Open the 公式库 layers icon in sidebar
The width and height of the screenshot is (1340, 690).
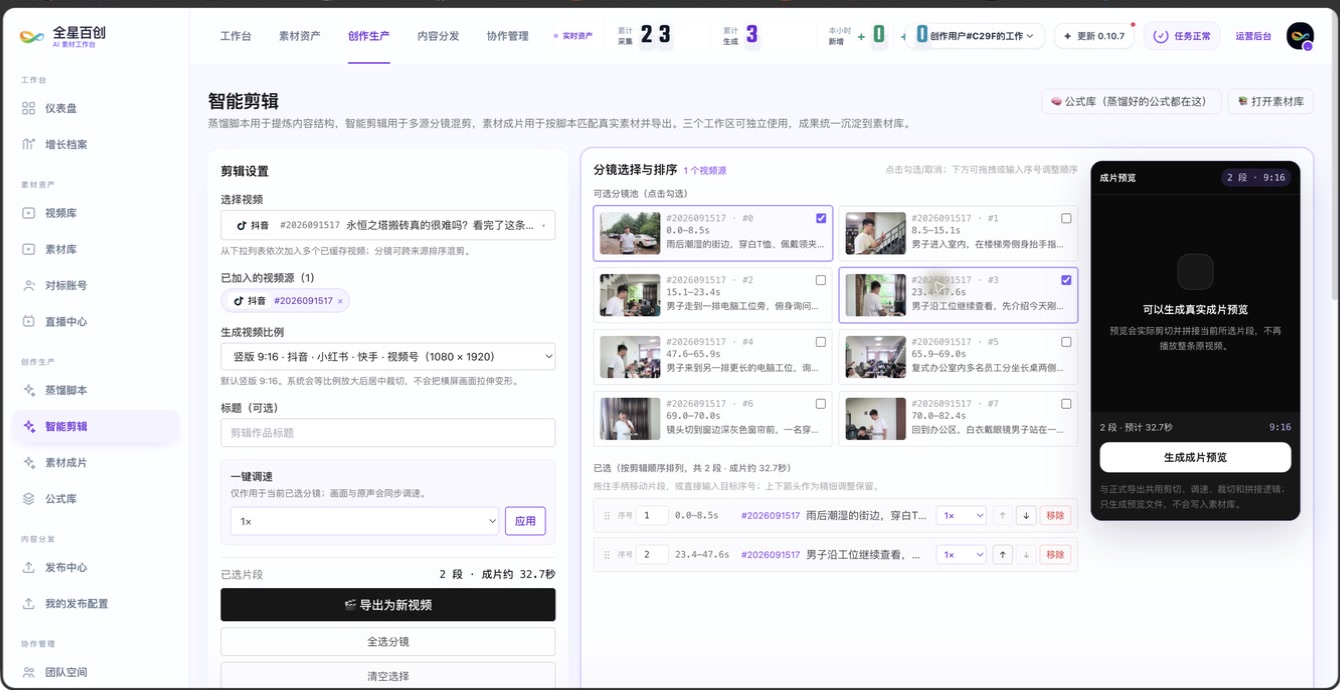click(x=28, y=498)
